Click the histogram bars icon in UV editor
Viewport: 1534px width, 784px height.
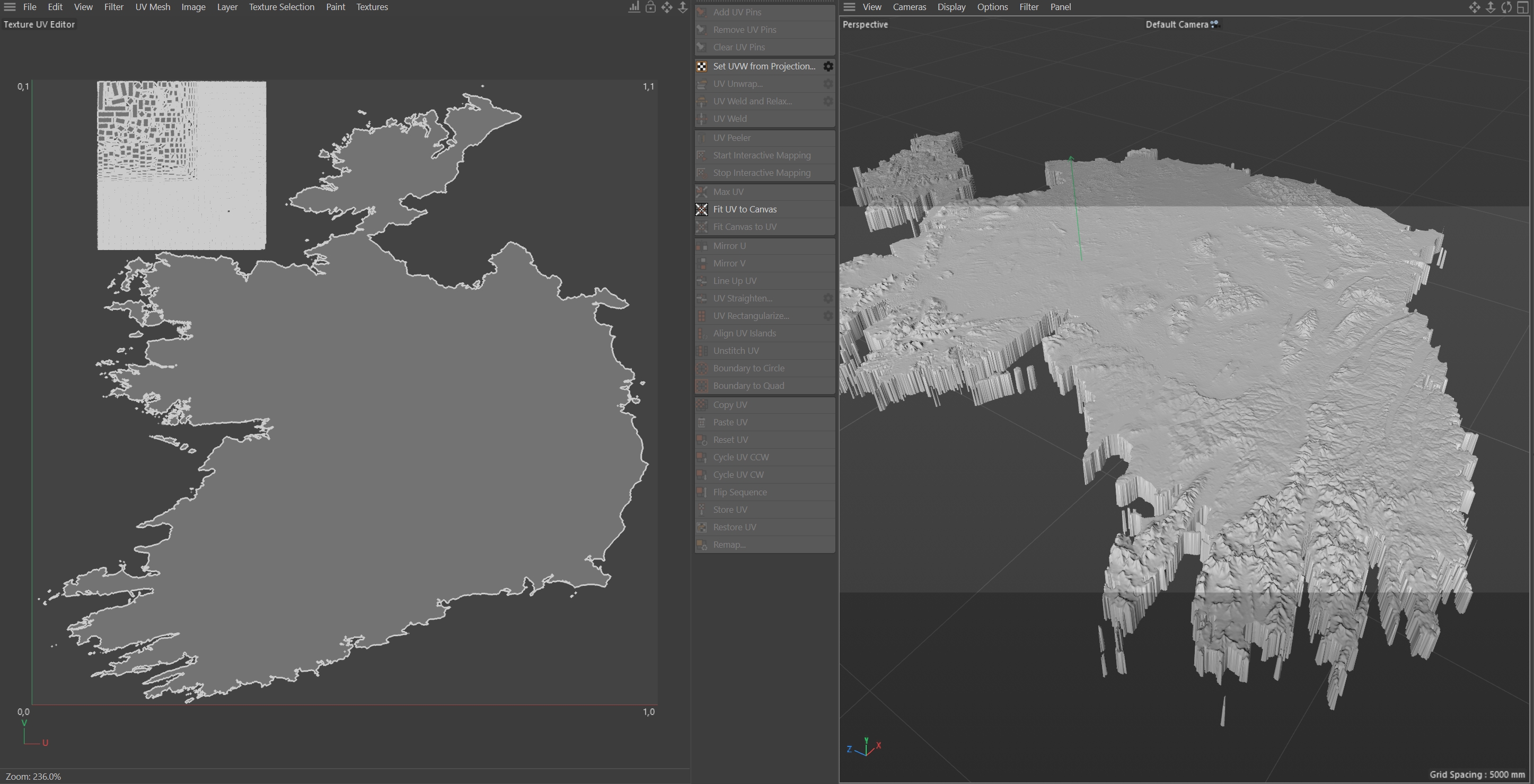[634, 7]
